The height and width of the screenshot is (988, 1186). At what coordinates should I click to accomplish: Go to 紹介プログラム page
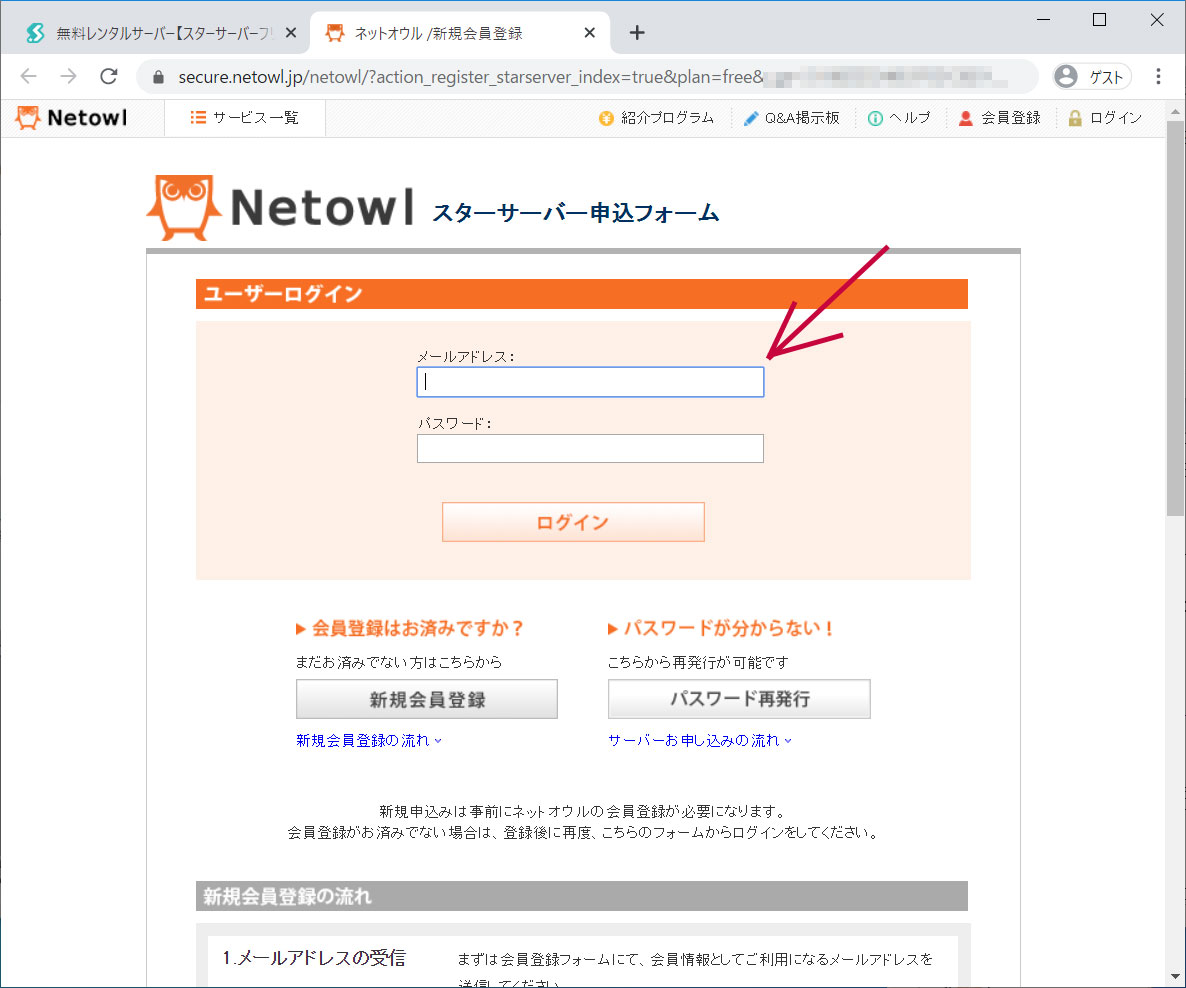coord(657,118)
